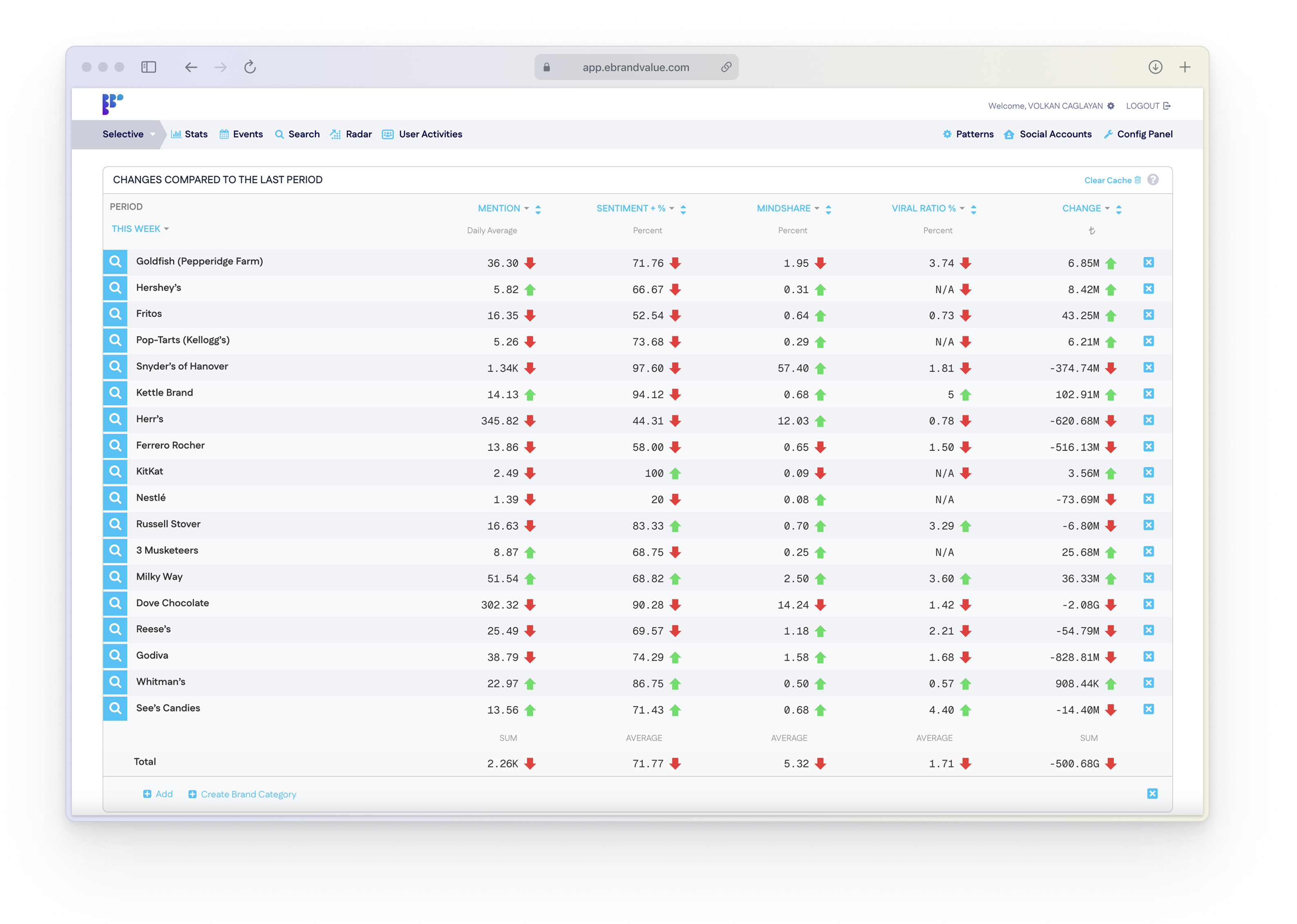Open the help question mark icon
Screen dimensions: 1297x924
[x=1154, y=180]
